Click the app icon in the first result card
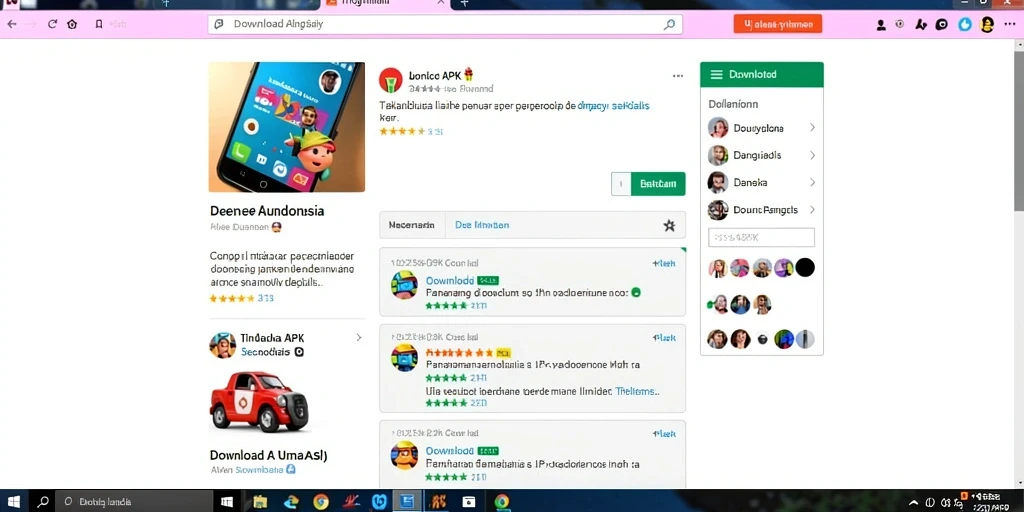The height and width of the screenshot is (512, 1024). (404, 285)
